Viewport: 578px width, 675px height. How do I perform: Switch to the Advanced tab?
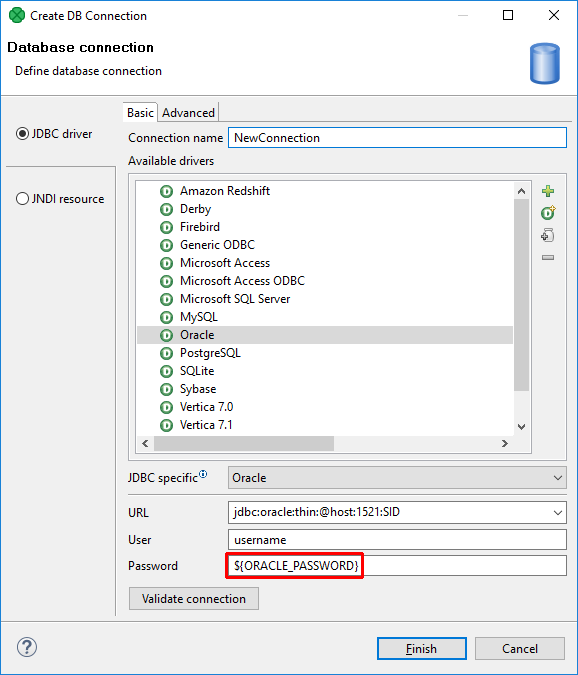[x=189, y=113]
